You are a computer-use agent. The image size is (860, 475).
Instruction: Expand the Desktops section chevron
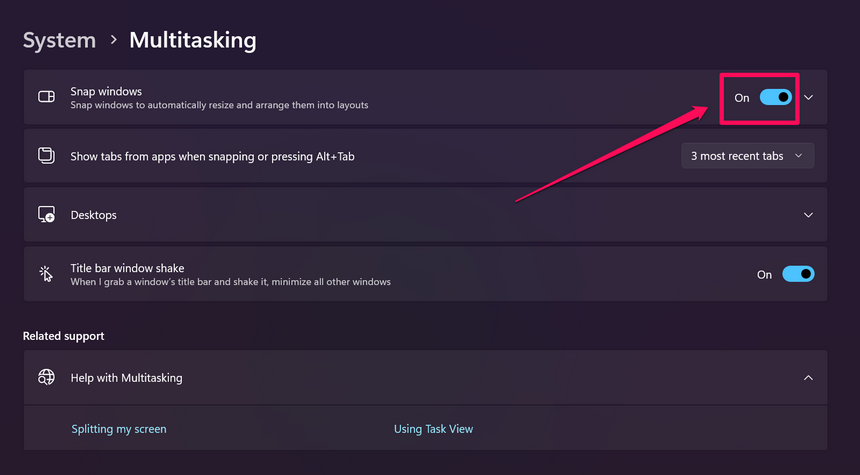(x=809, y=215)
